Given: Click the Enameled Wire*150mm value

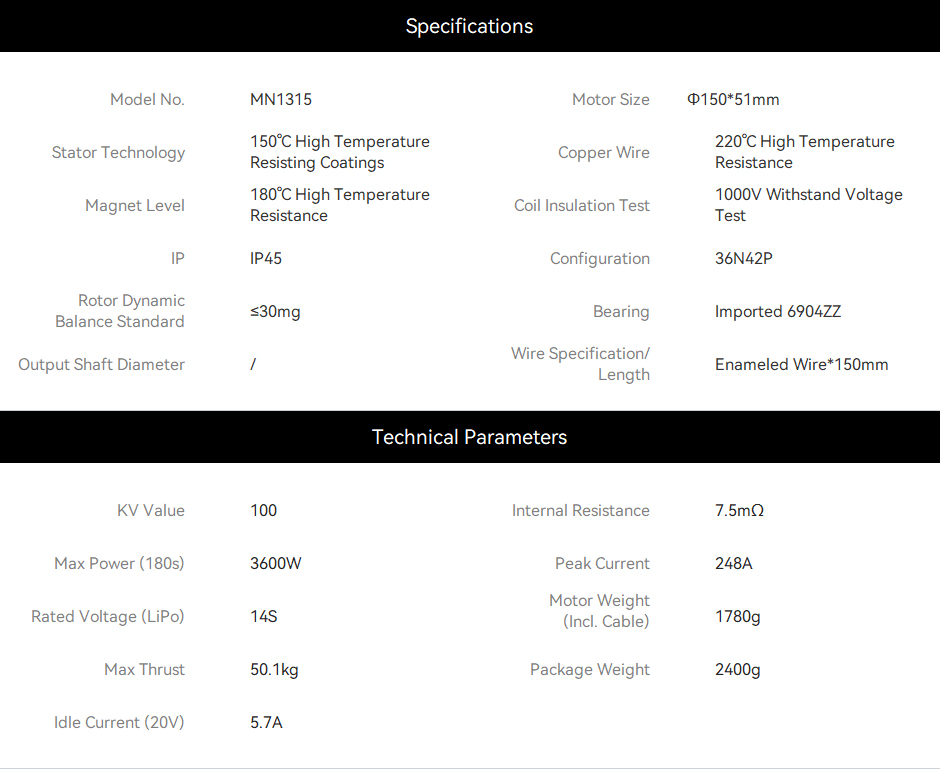Looking at the screenshot, I should pos(801,364).
